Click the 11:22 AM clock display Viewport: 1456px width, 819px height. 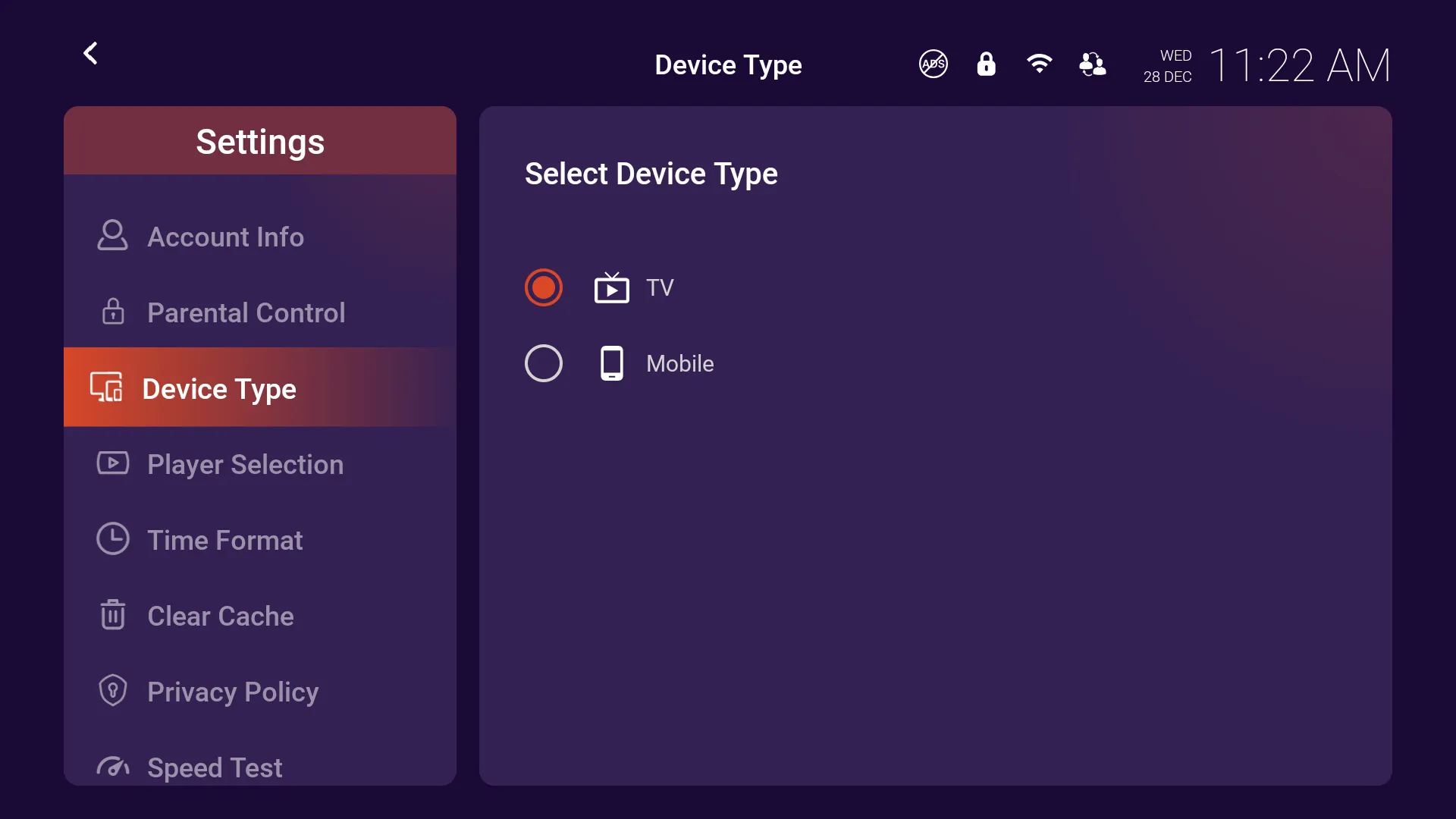tap(1300, 65)
